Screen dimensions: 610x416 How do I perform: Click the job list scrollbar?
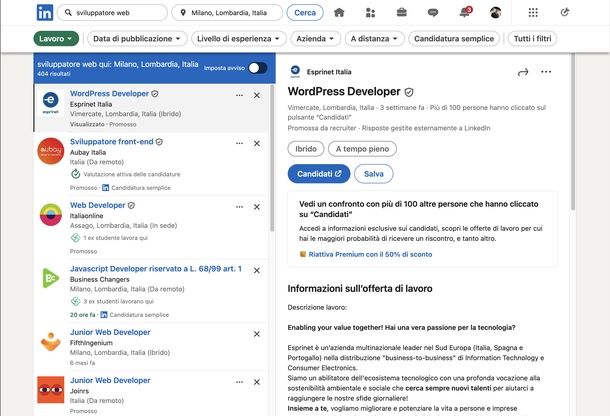point(272,158)
